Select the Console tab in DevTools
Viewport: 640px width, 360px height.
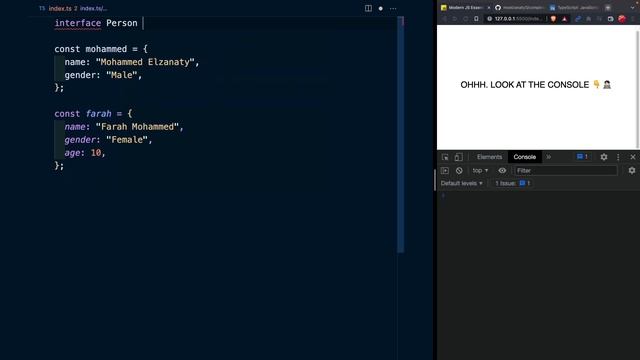(524, 157)
